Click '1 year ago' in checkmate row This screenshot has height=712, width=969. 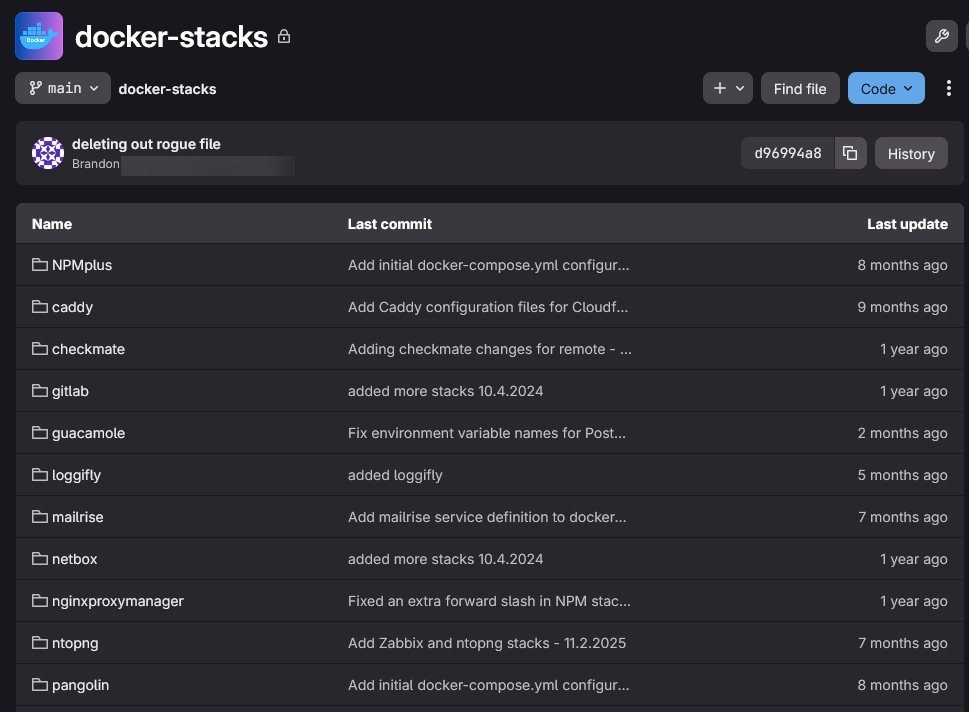[914, 349]
